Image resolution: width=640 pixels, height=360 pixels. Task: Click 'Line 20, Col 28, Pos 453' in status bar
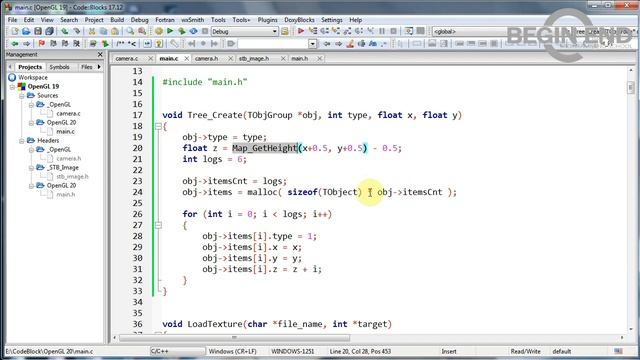360,351
